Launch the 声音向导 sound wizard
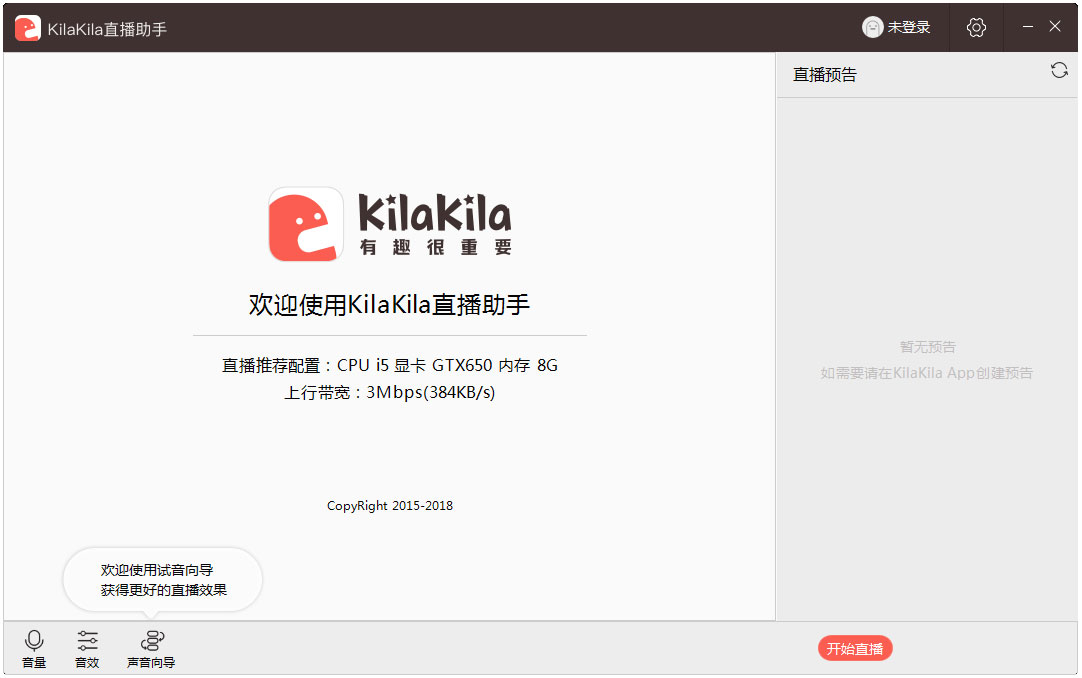Image resolution: width=1082 pixels, height=678 pixels. pyautogui.click(x=151, y=649)
